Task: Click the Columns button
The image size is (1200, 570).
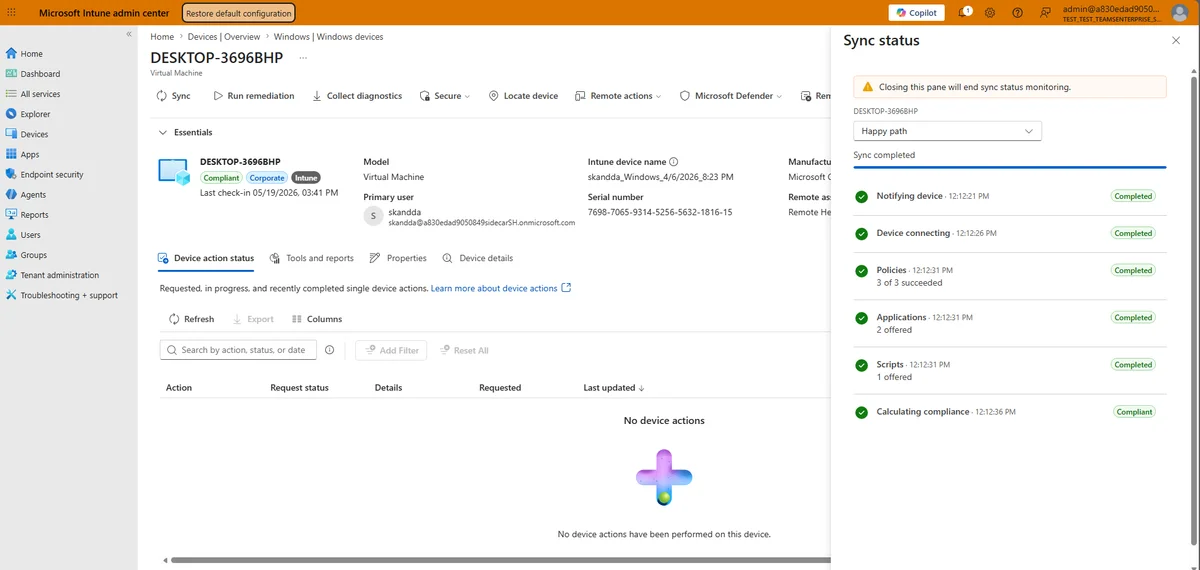Action: point(317,319)
